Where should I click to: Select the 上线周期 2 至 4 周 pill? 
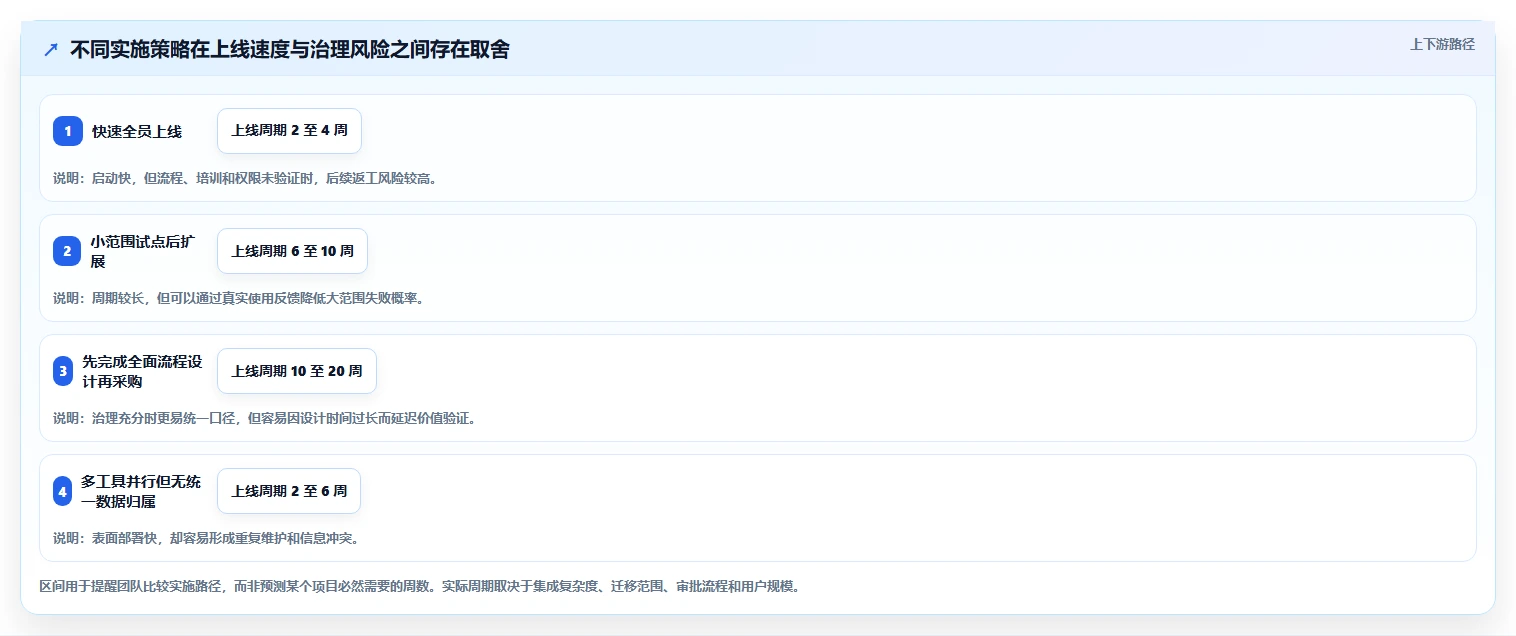pos(289,131)
